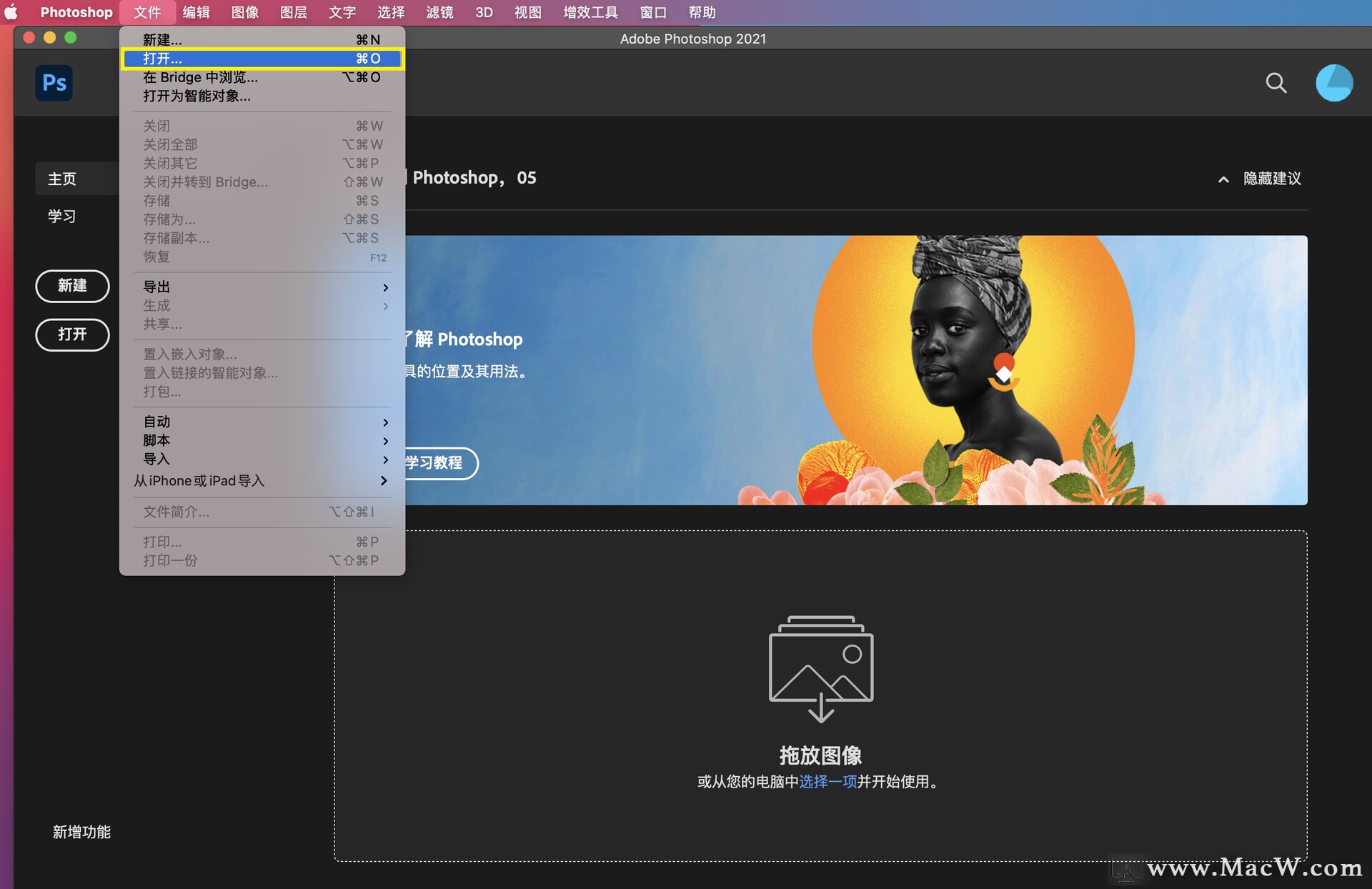The image size is (1372, 889).
Task: Click the 新建 button in sidebar
Action: click(72, 286)
